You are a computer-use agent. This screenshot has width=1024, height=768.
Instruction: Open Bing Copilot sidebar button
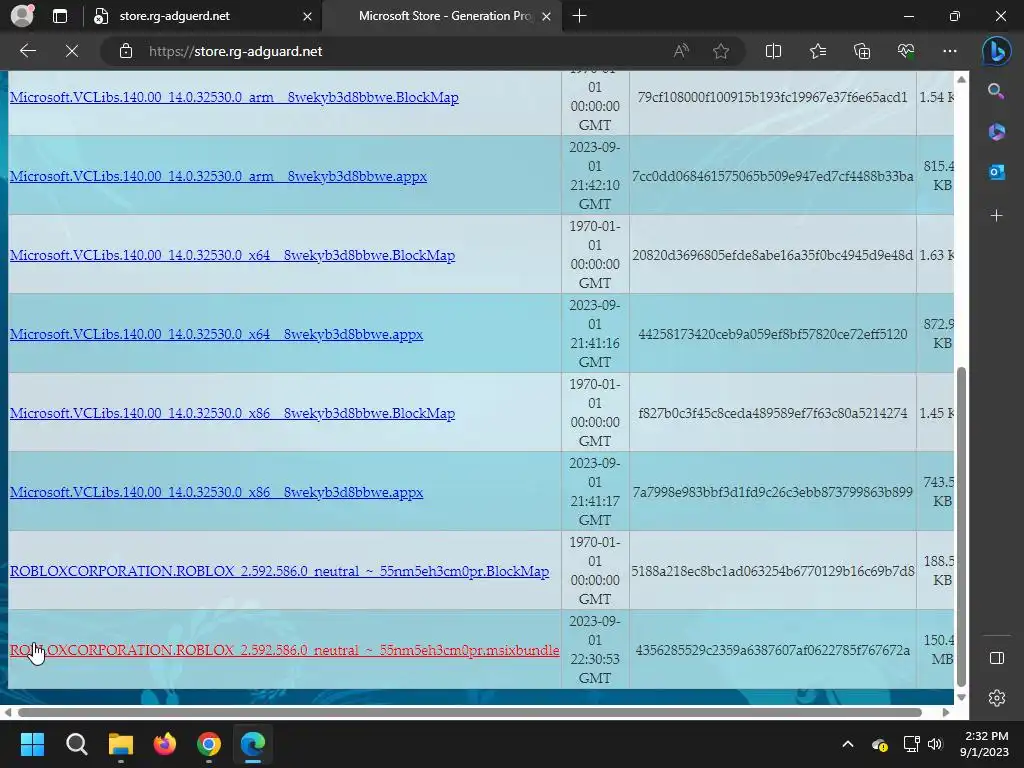click(997, 51)
